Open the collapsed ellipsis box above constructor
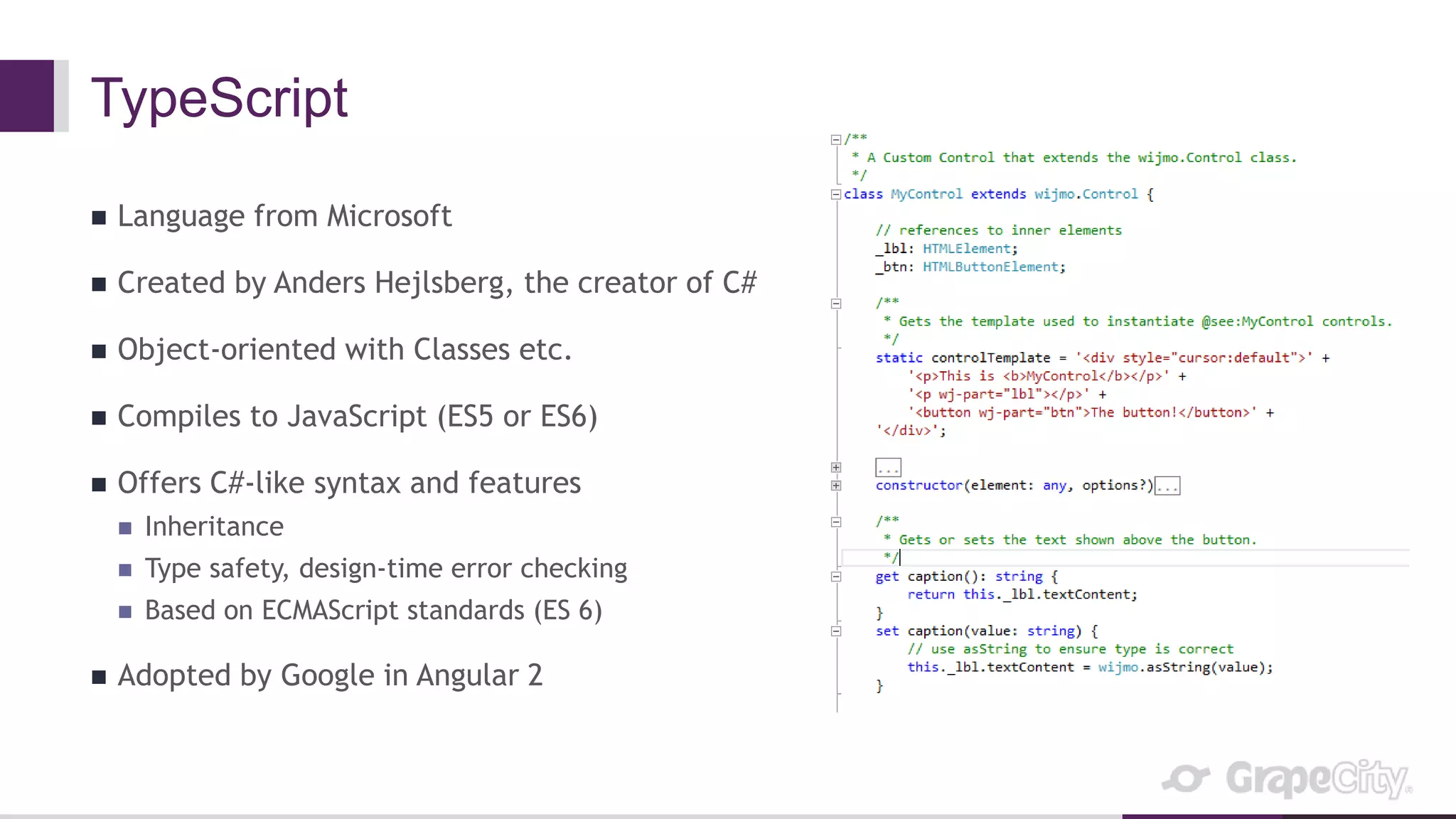Viewport: 1456px width, 819px height. coord(888,468)
